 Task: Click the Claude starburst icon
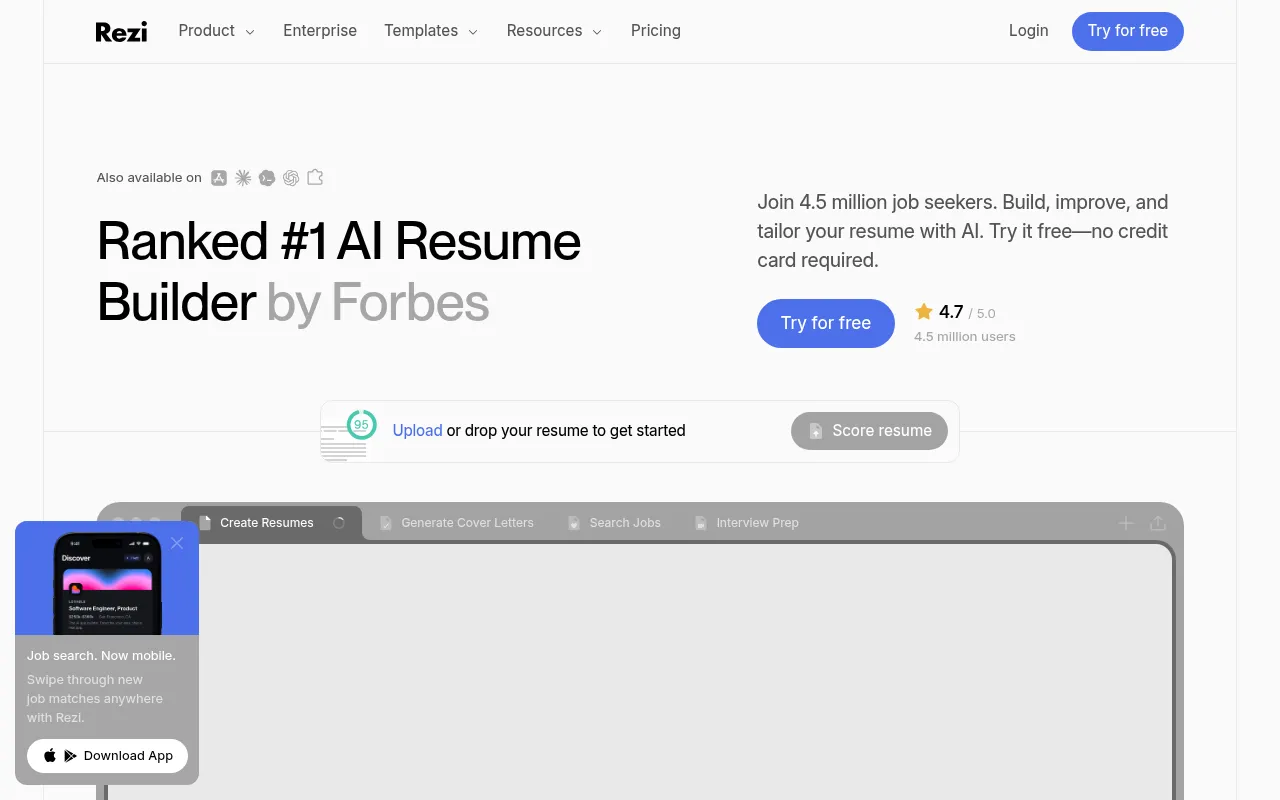pos(243,178)
